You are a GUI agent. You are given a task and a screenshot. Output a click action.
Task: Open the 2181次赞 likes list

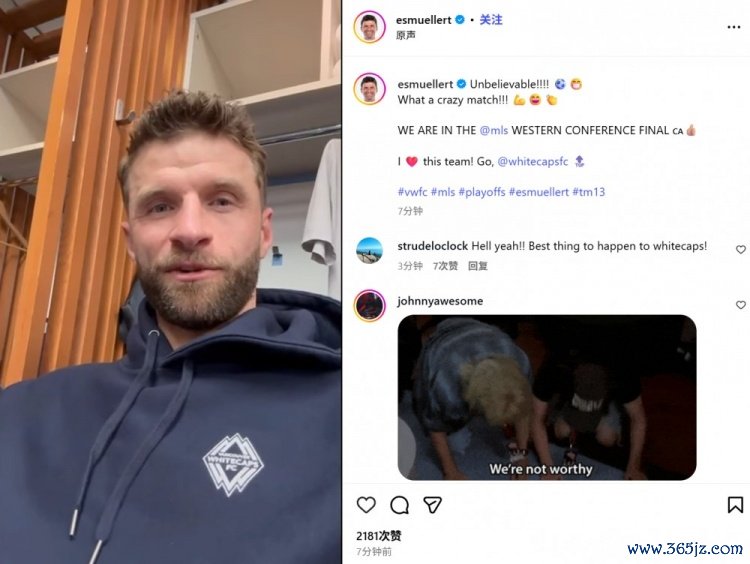pyautogui.click(x=379, y=536)
